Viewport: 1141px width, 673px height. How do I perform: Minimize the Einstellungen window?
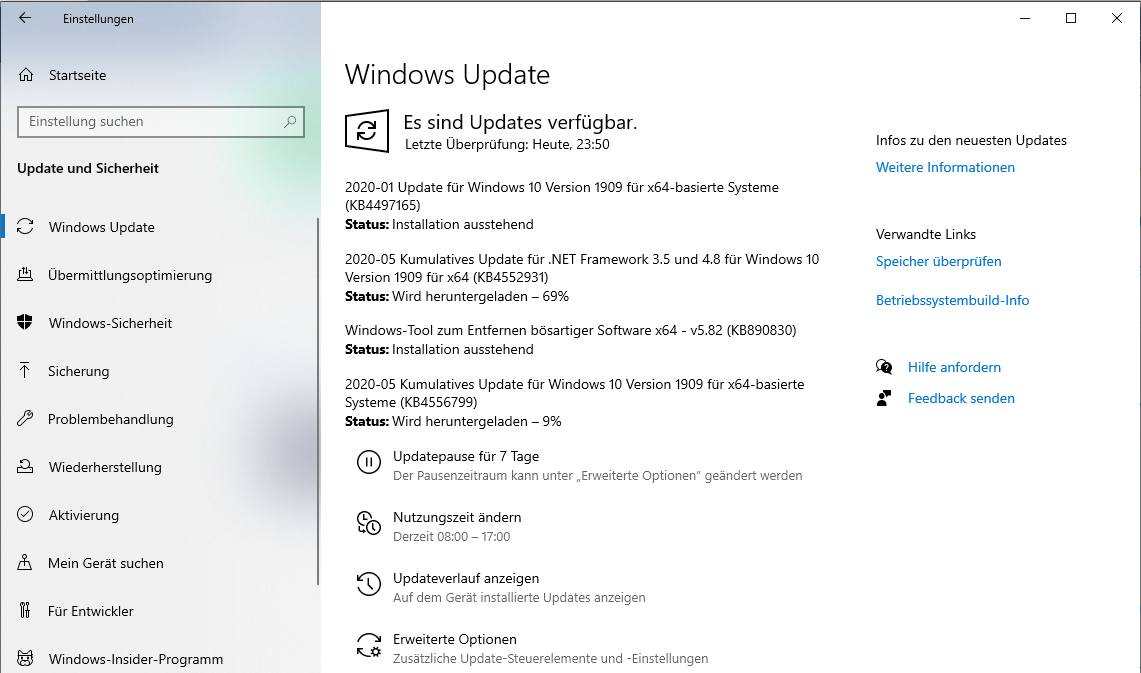pyautogui.click(x=1025, y=18)
